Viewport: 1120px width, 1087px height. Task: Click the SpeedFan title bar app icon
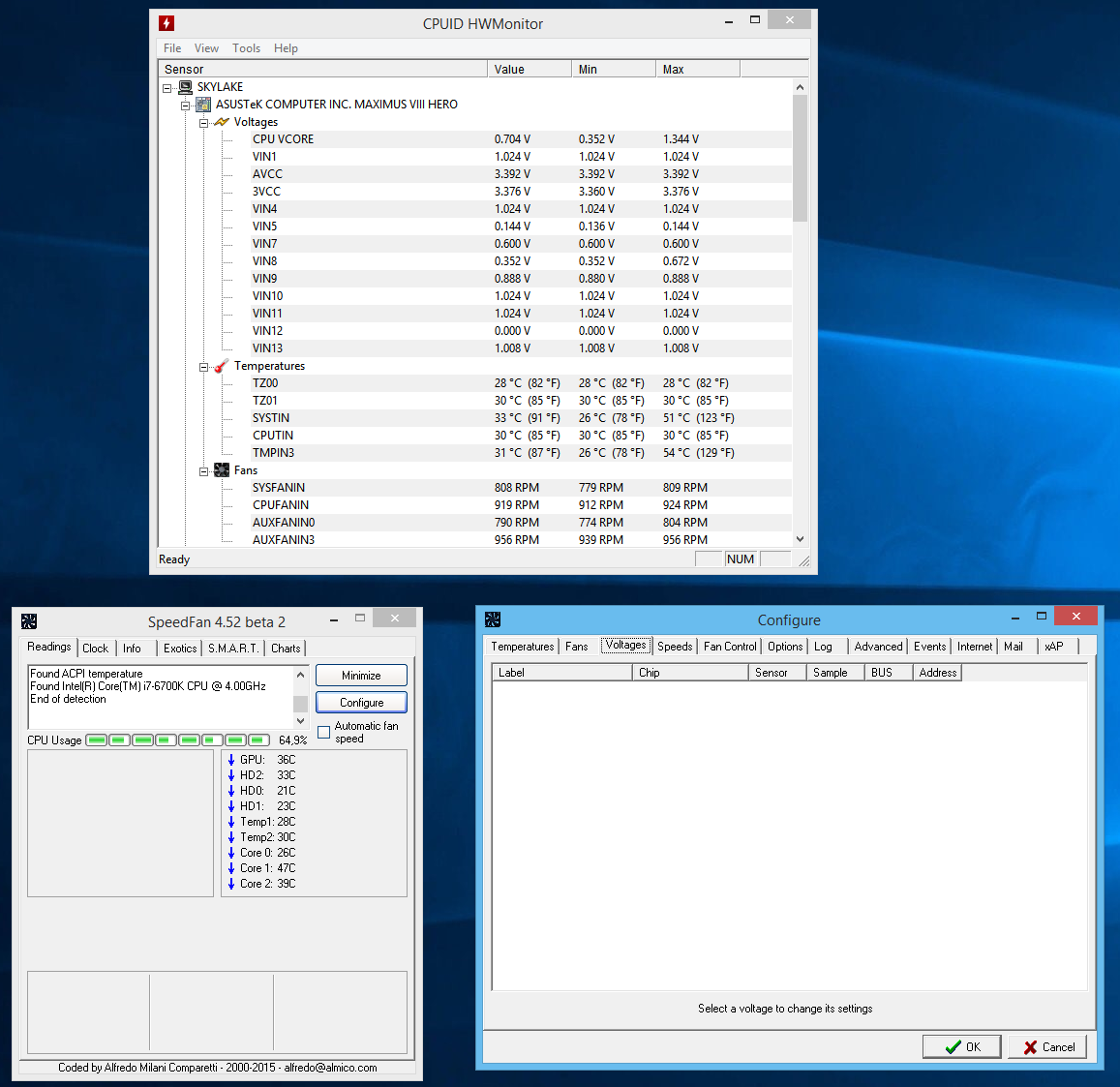pos(29,621)
